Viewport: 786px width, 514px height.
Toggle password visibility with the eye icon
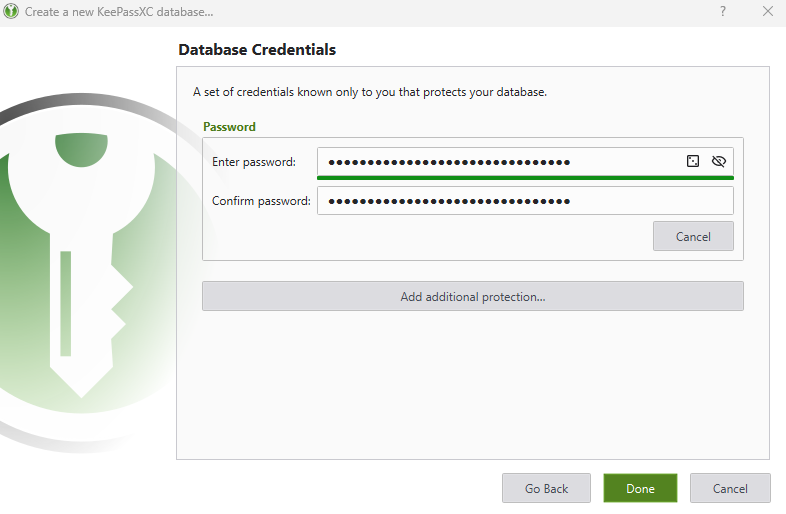pos(718,161)
